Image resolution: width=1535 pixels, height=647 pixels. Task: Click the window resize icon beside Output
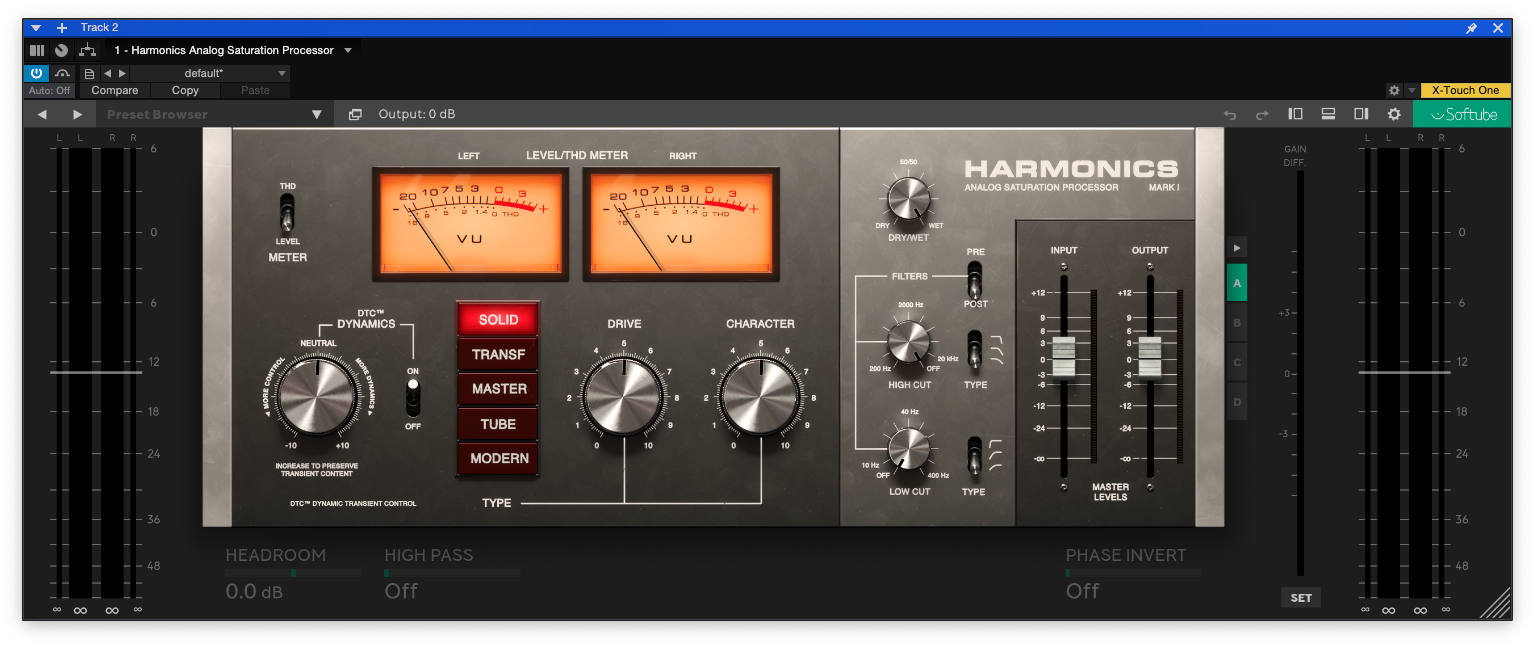point(355,114)
